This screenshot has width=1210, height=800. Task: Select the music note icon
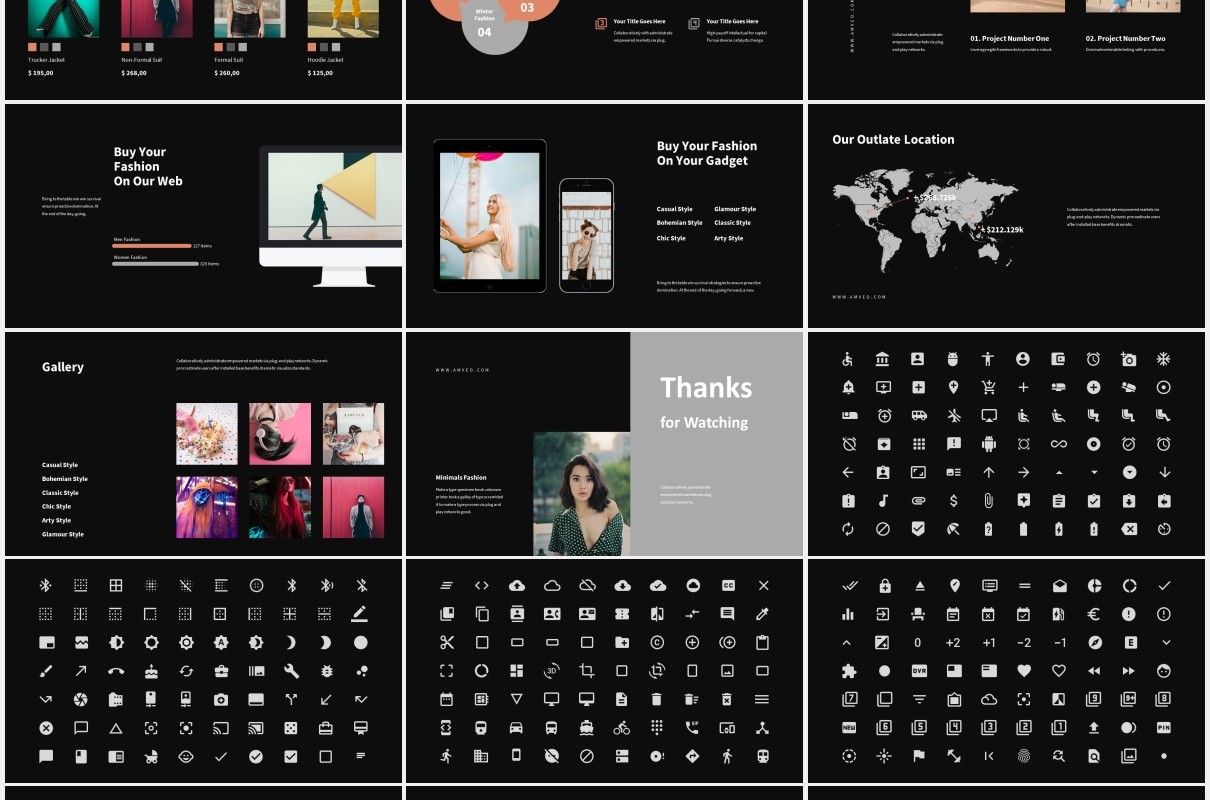coord(883,500)
